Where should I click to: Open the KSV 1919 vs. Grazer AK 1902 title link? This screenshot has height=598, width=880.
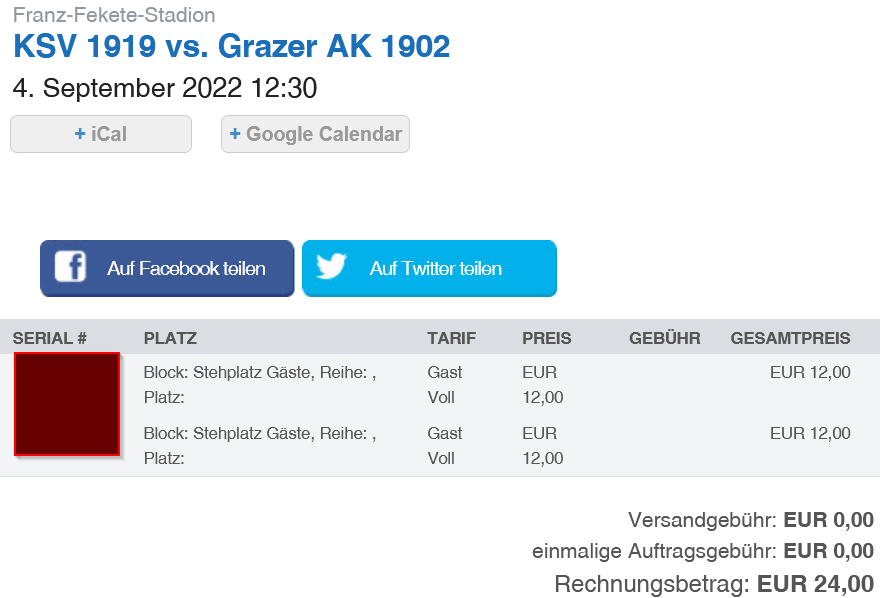click(231, 46)
